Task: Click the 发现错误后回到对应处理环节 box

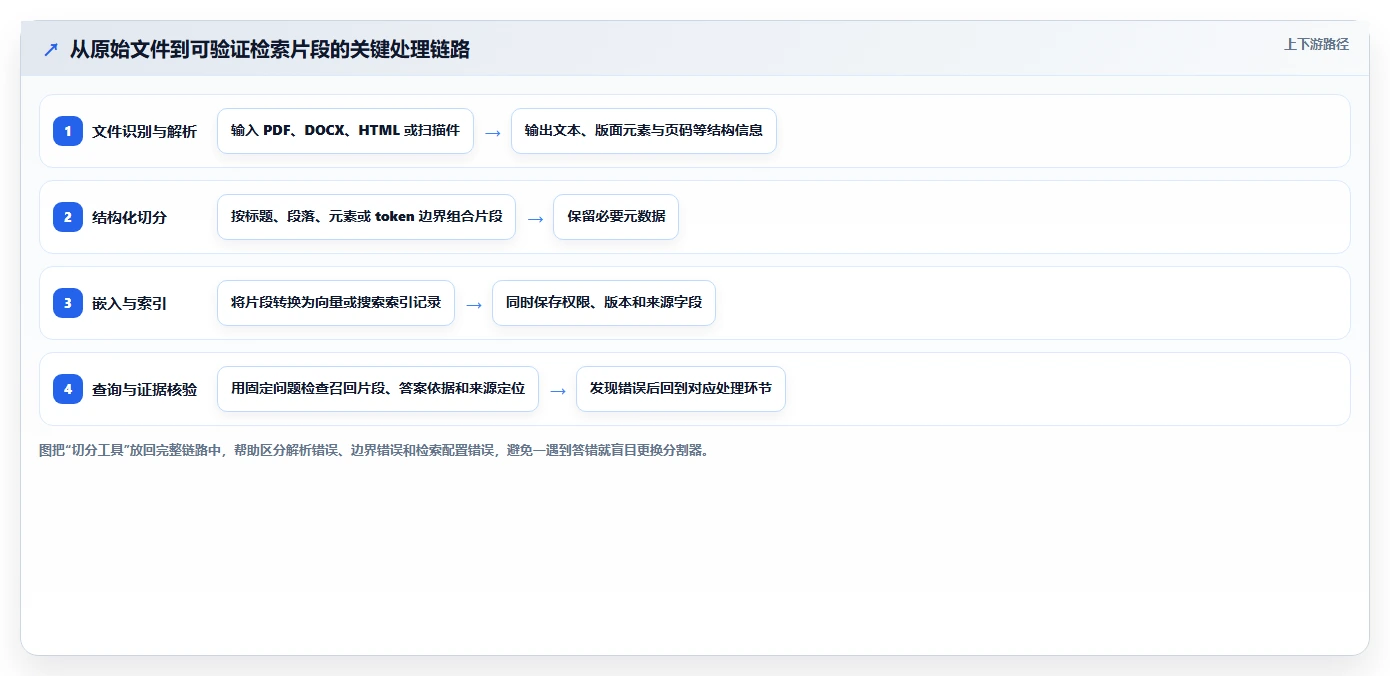Action: coord(681,389)
